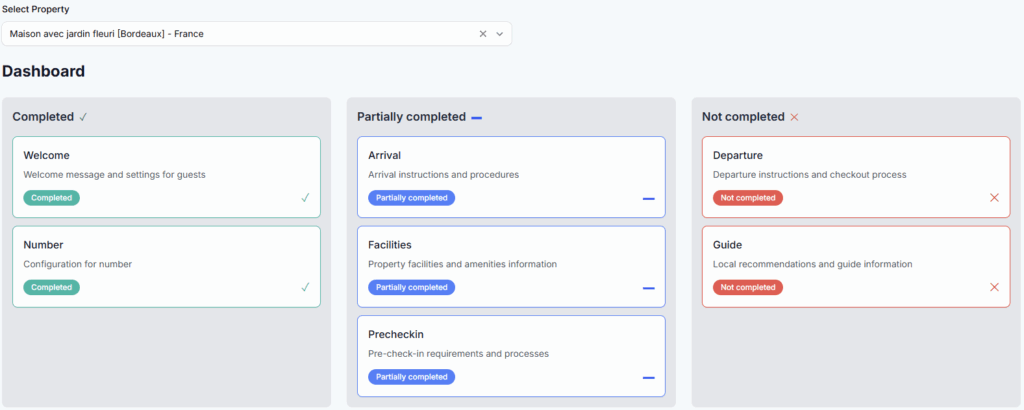Select the Partially completed column header
The width and height of the screenshot is (1024, 410).
[x=411, y=117]
